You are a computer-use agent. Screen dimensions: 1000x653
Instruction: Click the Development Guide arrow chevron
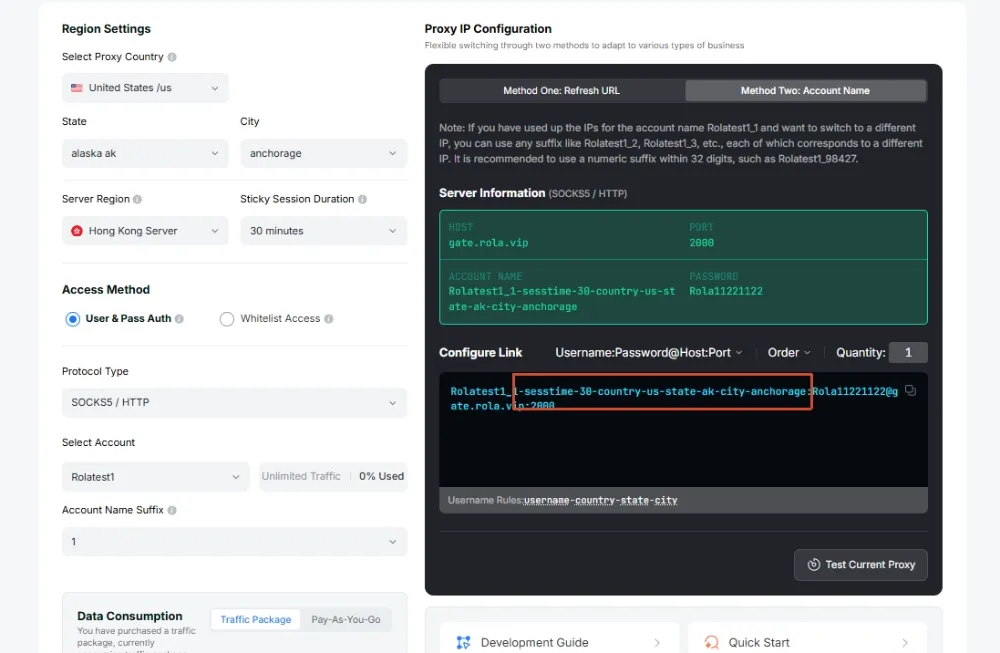657,643
